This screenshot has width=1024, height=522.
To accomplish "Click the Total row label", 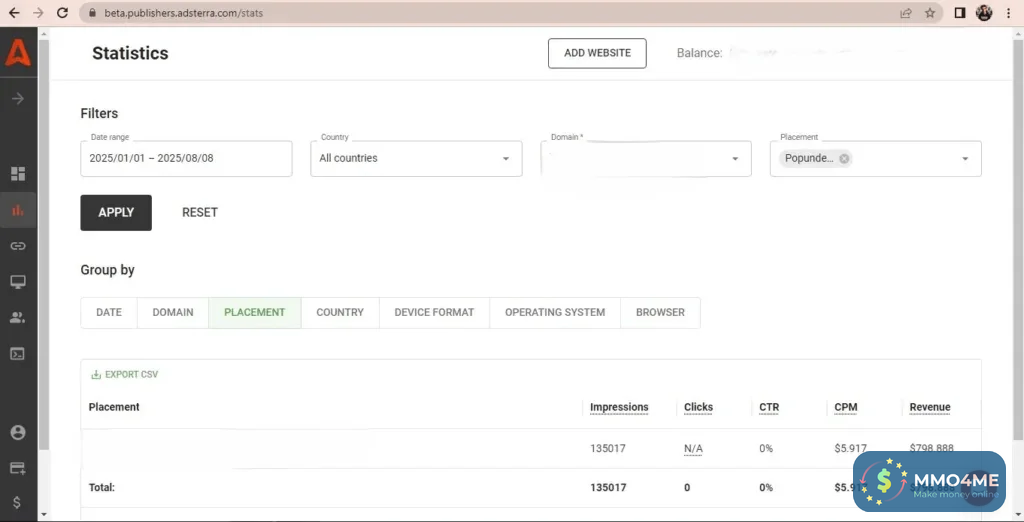I will pyautogui.click(x=102, y=487).
